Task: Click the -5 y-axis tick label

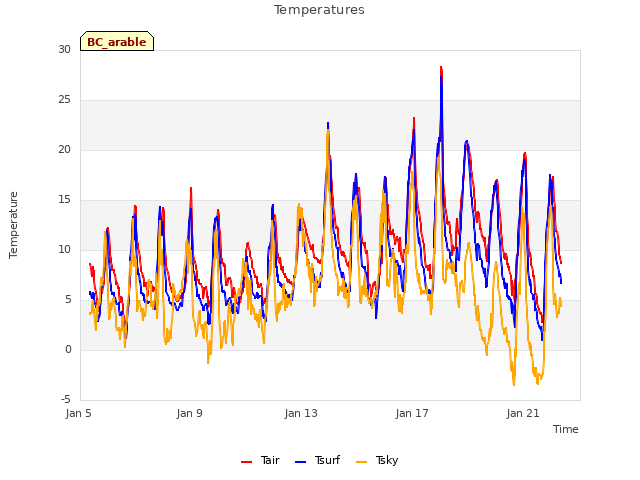Action: coord(66,399)
